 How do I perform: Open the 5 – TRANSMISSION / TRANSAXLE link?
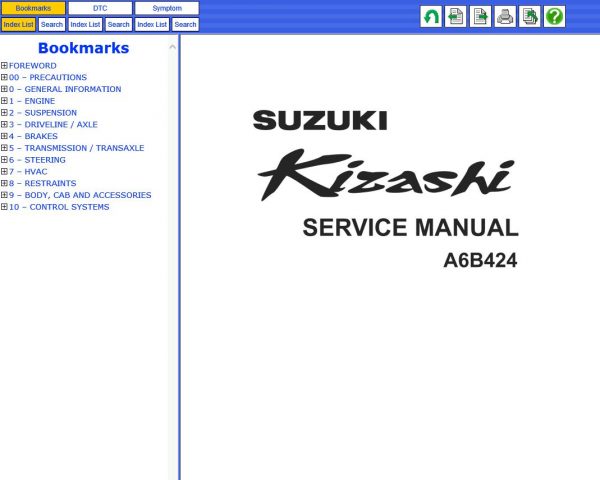(x=77, y=148)
